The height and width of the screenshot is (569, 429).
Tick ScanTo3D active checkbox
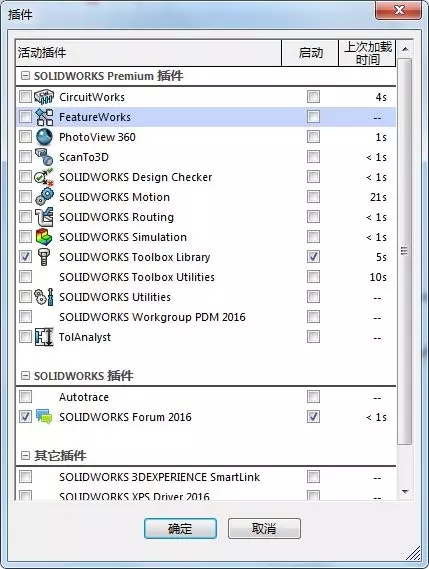tap(25, 157)
